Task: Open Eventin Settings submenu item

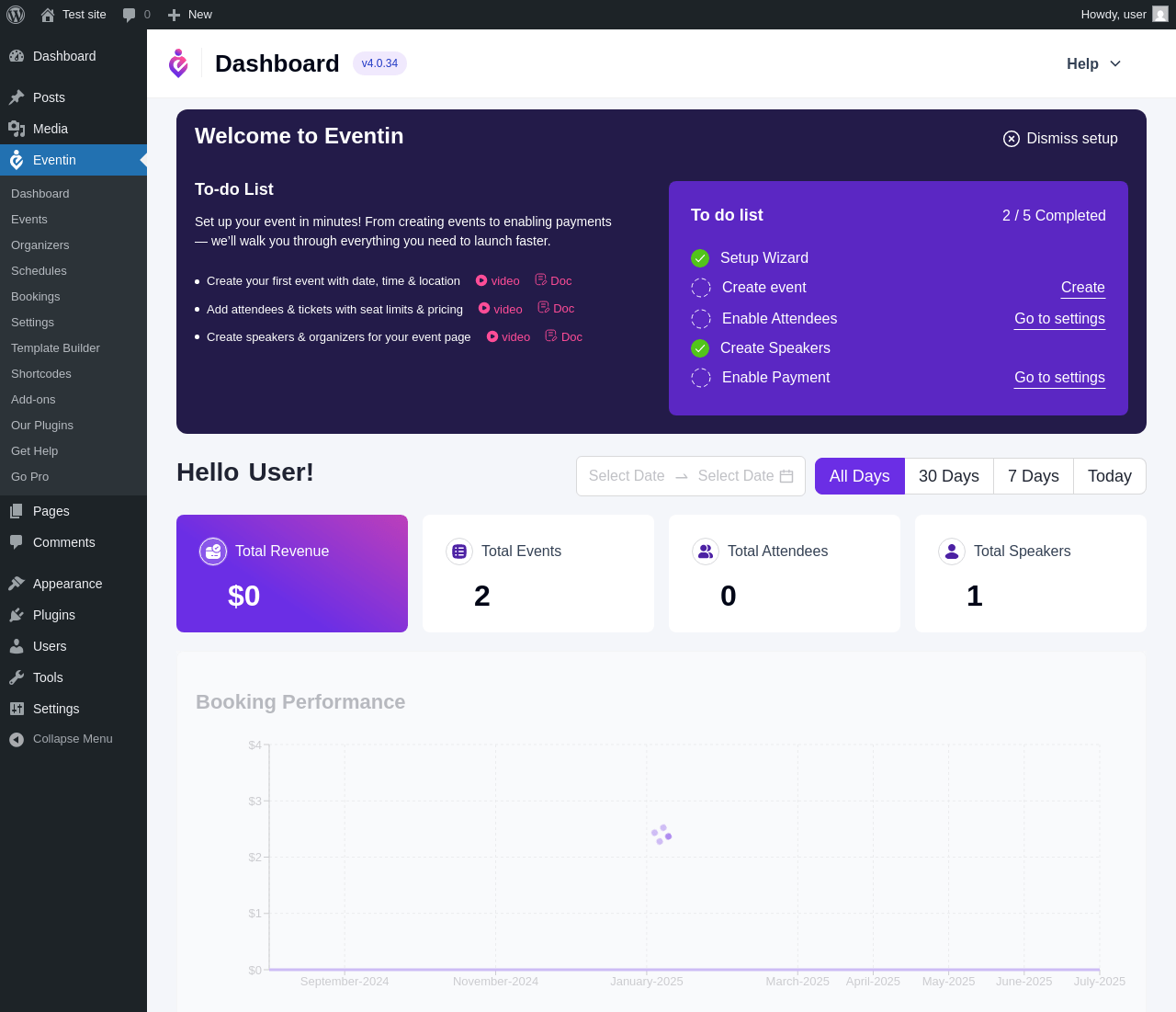Action: pyautogui.click(x=33, y=323)
